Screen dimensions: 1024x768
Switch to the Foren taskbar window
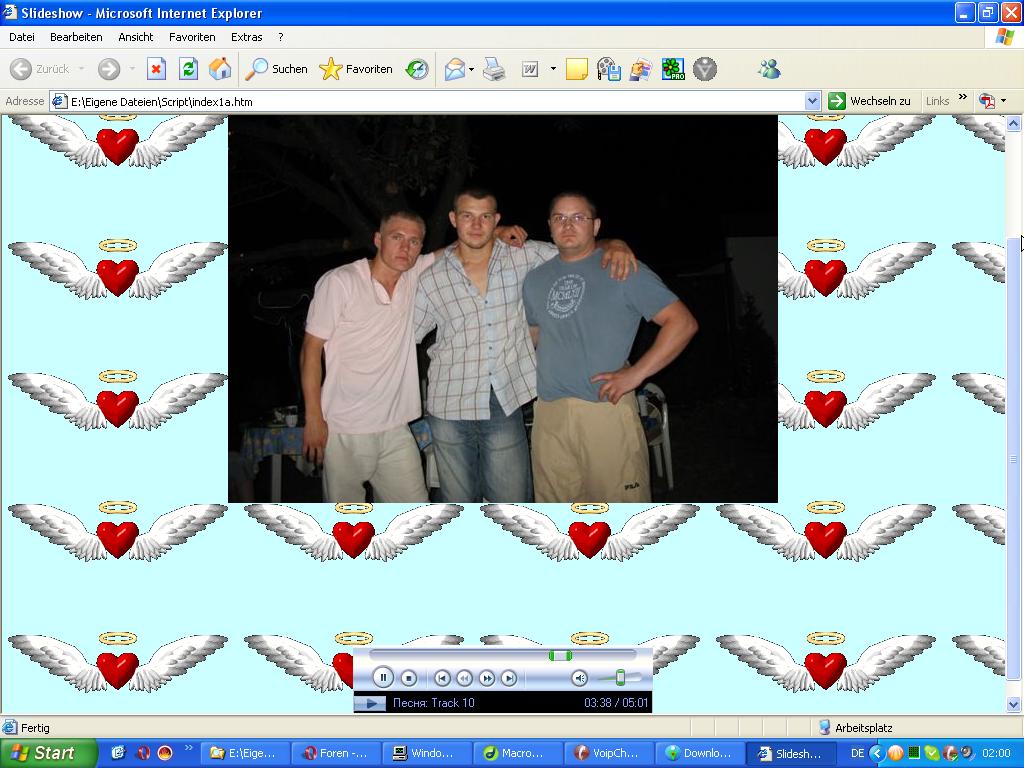(335, 753)
